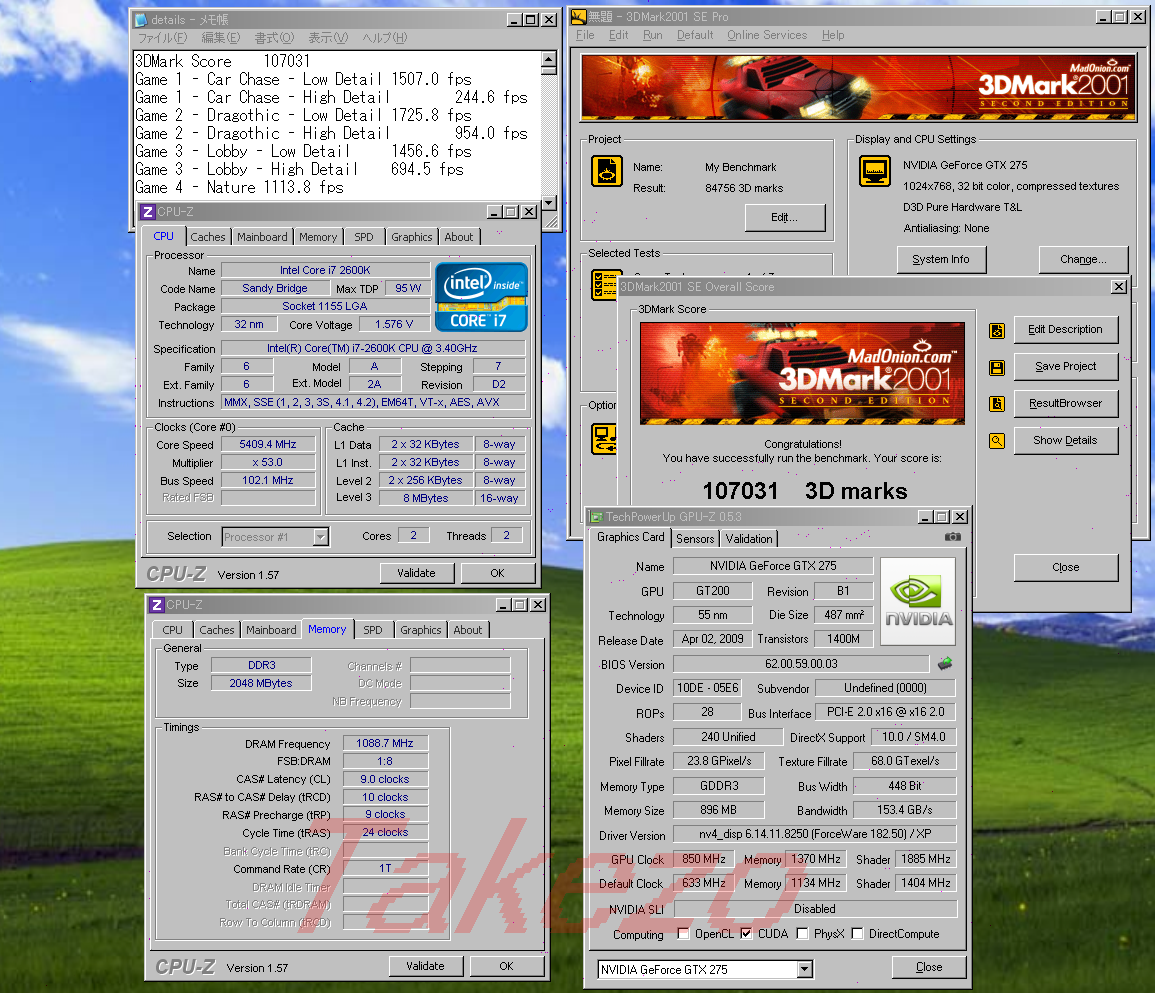Viewport: 1155px width, 993px height.
Task: Open SPD tab in lower CPU-Z window
Action: coord(373,630)
